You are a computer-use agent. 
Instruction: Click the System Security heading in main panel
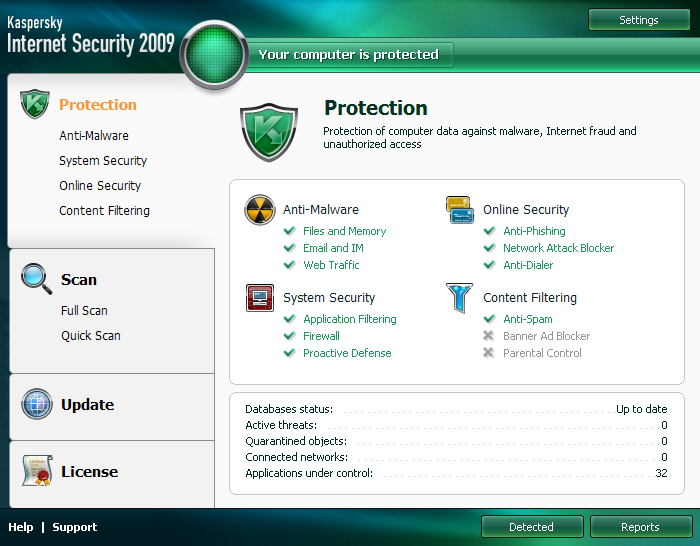pyautogui.click(x=329, y=297)
